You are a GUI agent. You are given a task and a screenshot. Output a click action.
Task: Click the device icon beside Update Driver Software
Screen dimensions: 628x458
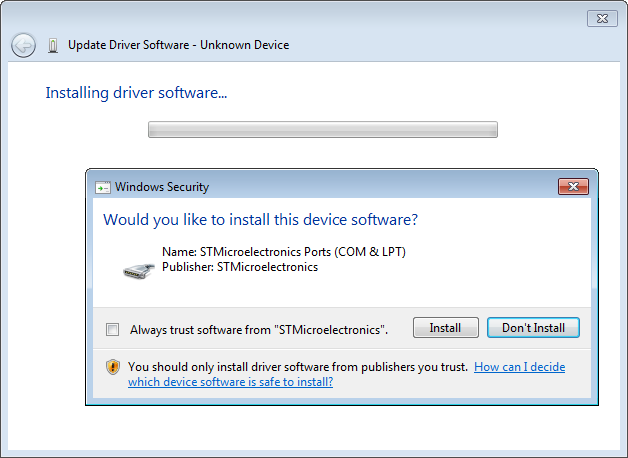click(x=52, y=45)
